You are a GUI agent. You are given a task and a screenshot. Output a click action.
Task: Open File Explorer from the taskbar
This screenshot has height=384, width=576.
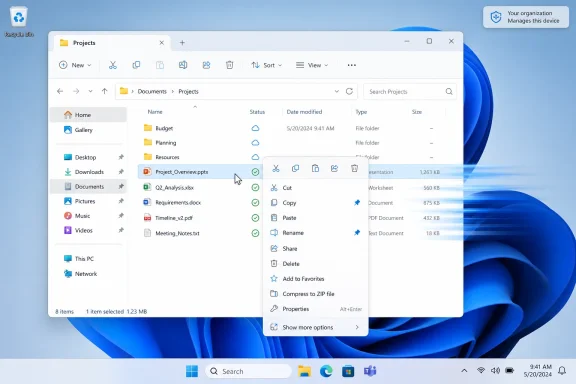[304, 371]
